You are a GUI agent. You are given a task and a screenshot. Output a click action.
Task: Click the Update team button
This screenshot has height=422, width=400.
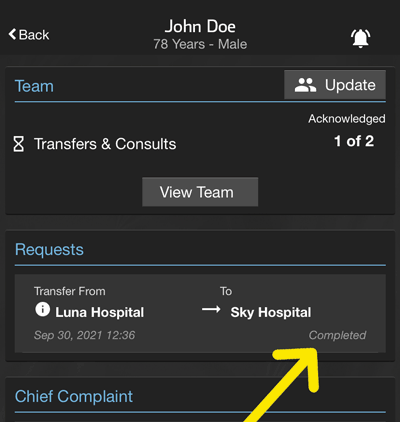click(x=335, y=85)
